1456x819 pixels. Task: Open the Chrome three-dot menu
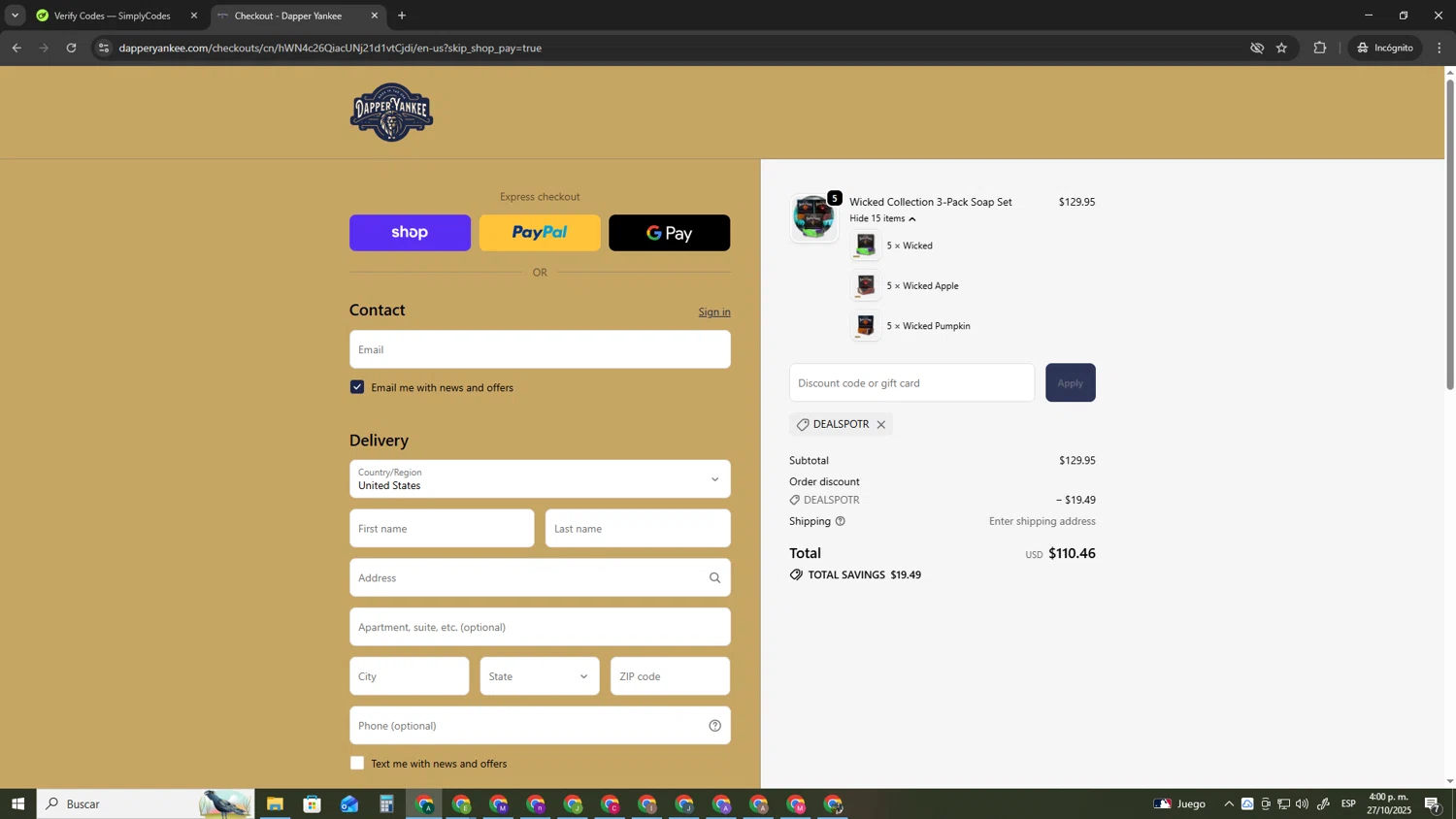coord(1439,48)
